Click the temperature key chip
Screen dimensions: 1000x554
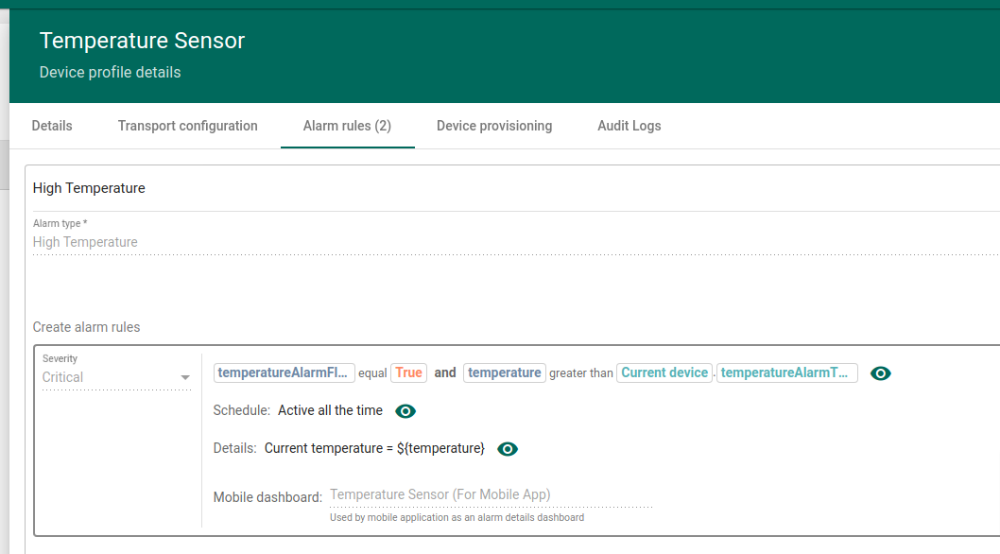(x=504, y=373)
